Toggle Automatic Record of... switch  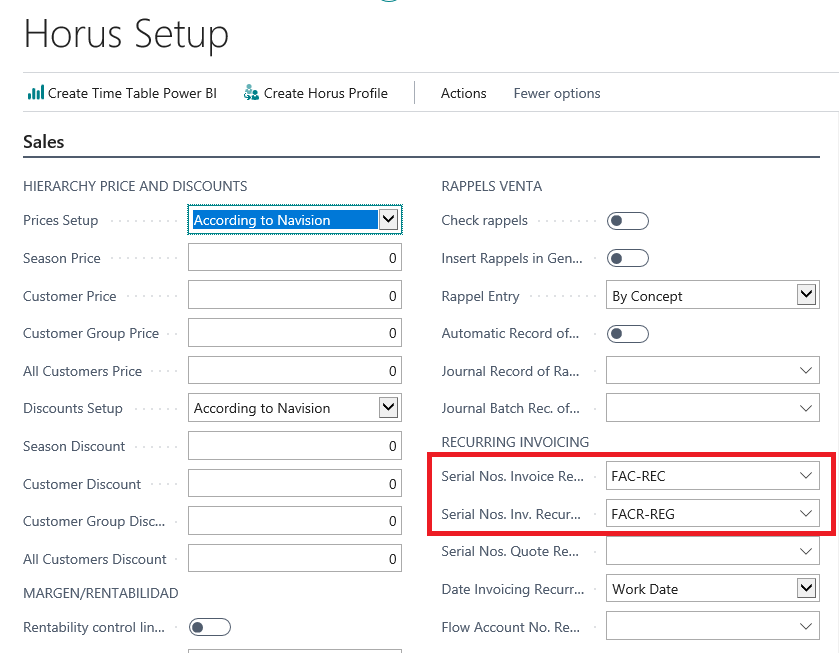click(x=628, y=333)
